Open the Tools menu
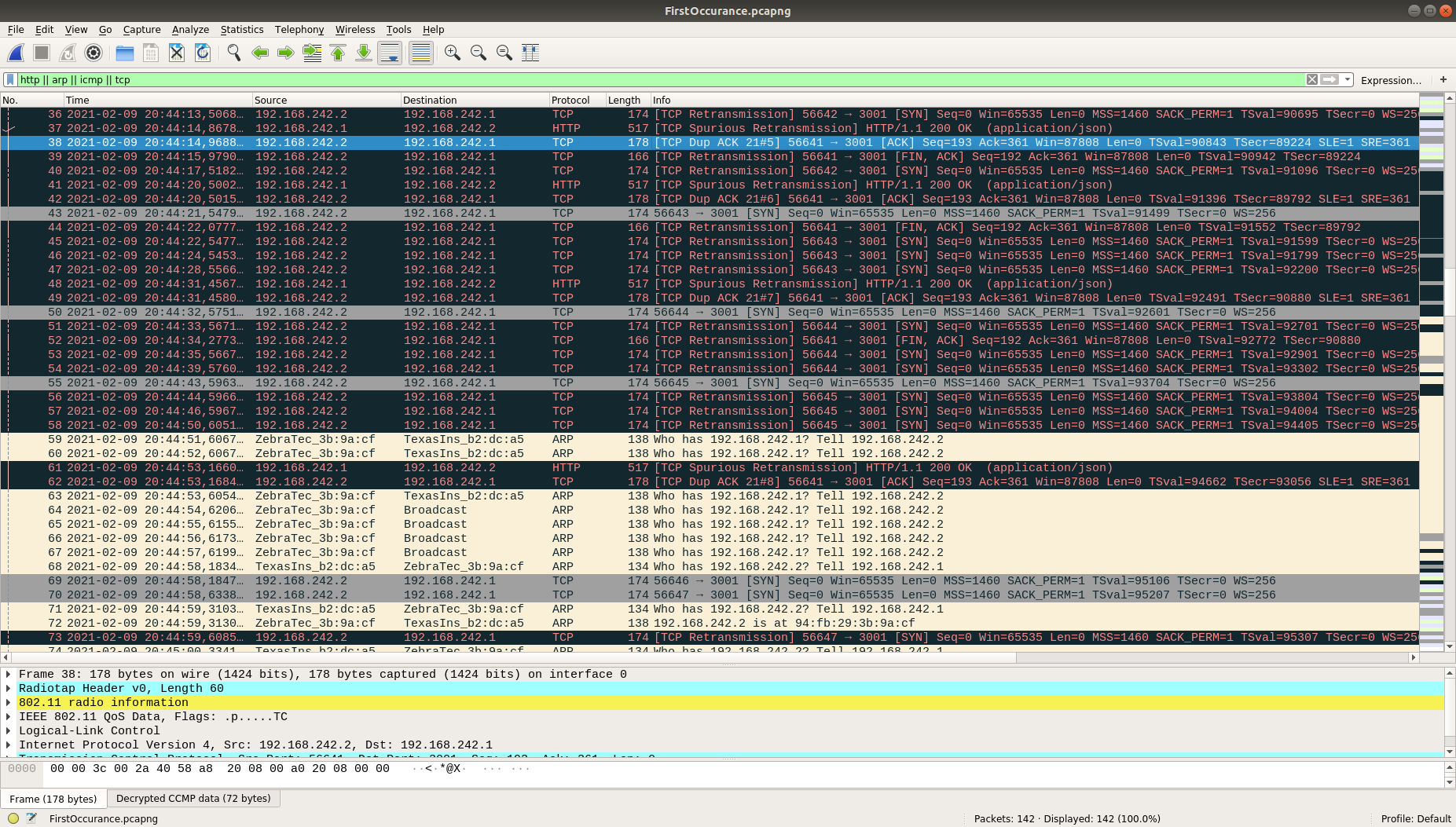Viewport: 1456px width, 827px height. (x=398, y=29)
